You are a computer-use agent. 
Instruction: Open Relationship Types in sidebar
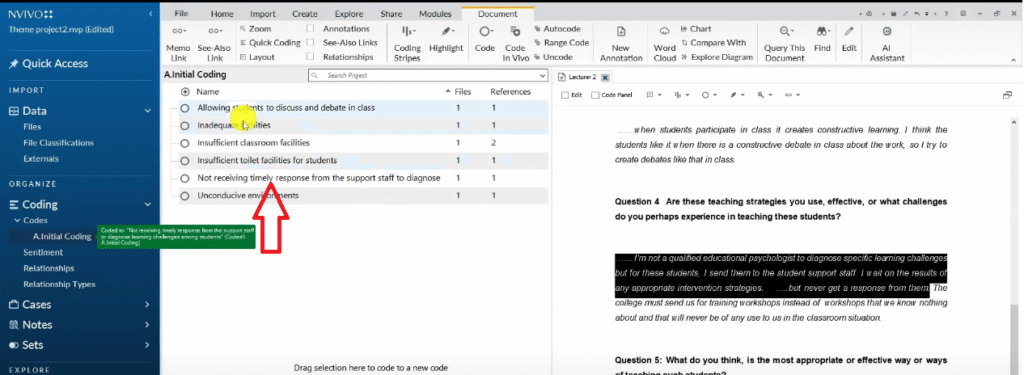tap(59, 284)
